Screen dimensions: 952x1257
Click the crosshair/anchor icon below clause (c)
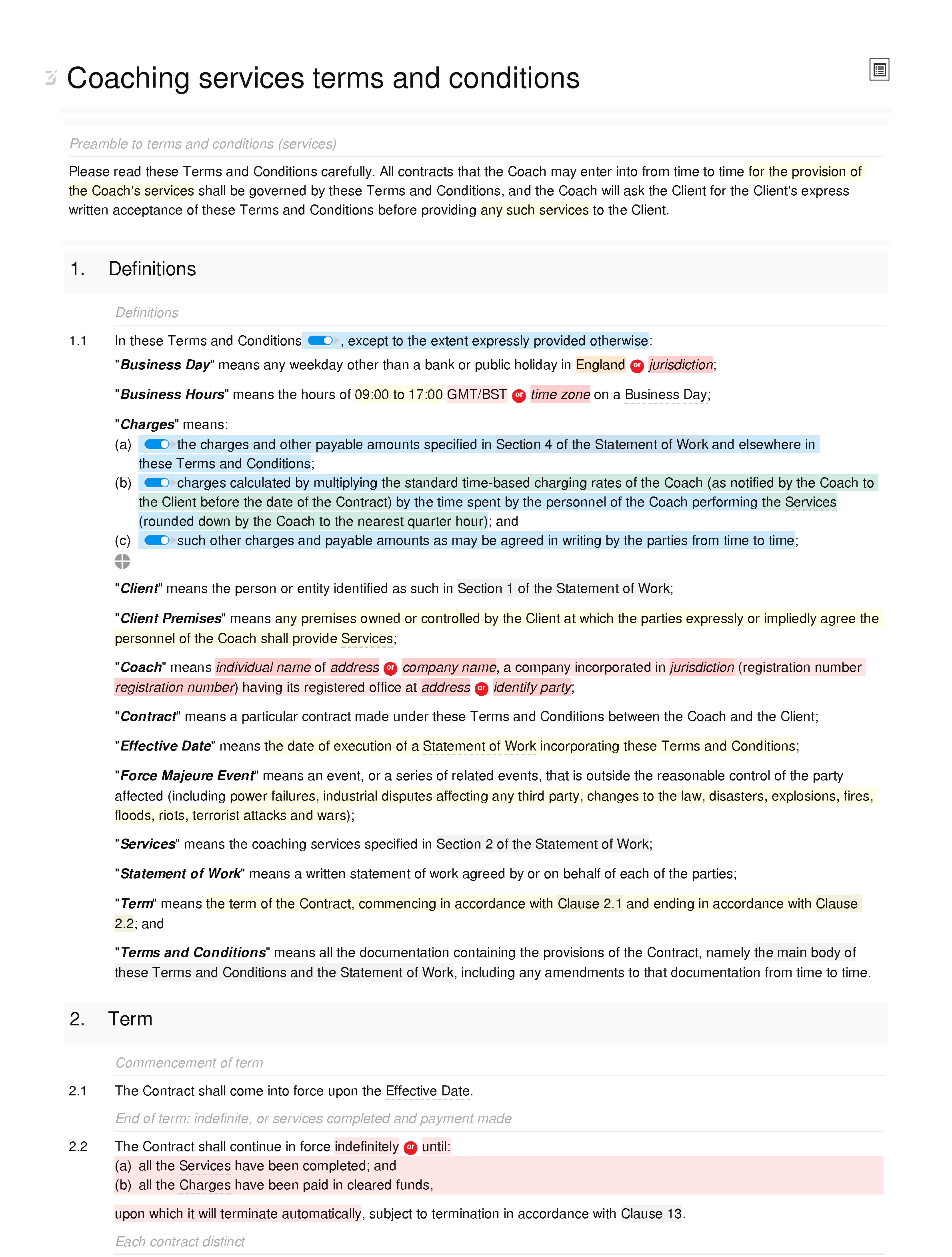[122, 562]
